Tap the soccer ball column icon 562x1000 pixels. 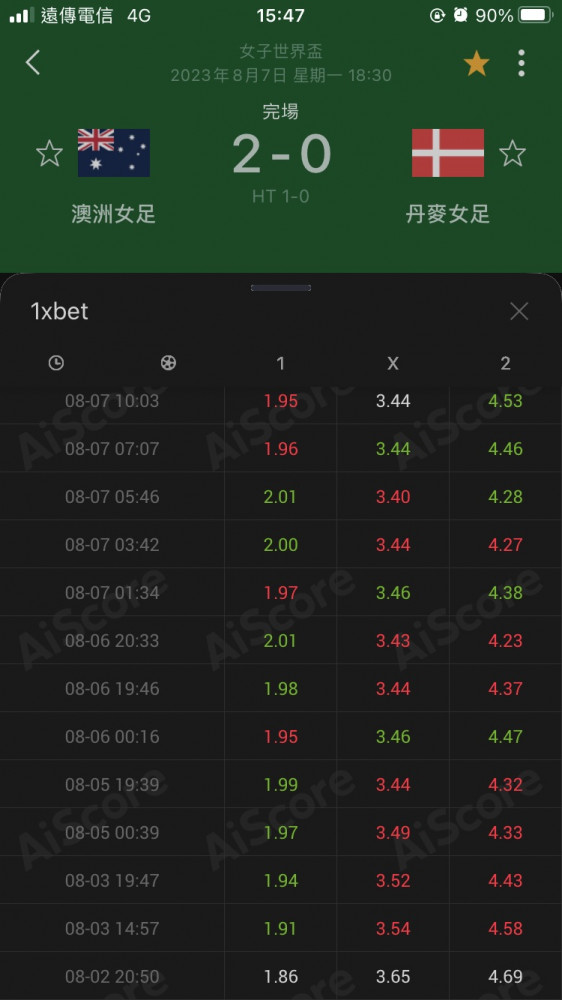[168, 363]
